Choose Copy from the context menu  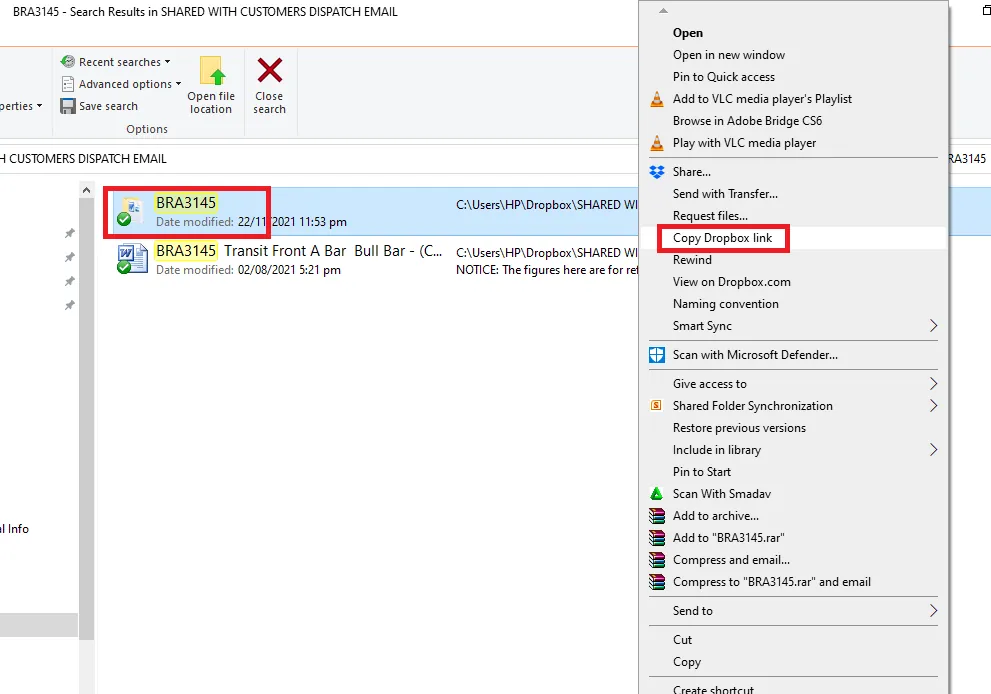click(686, 662)
